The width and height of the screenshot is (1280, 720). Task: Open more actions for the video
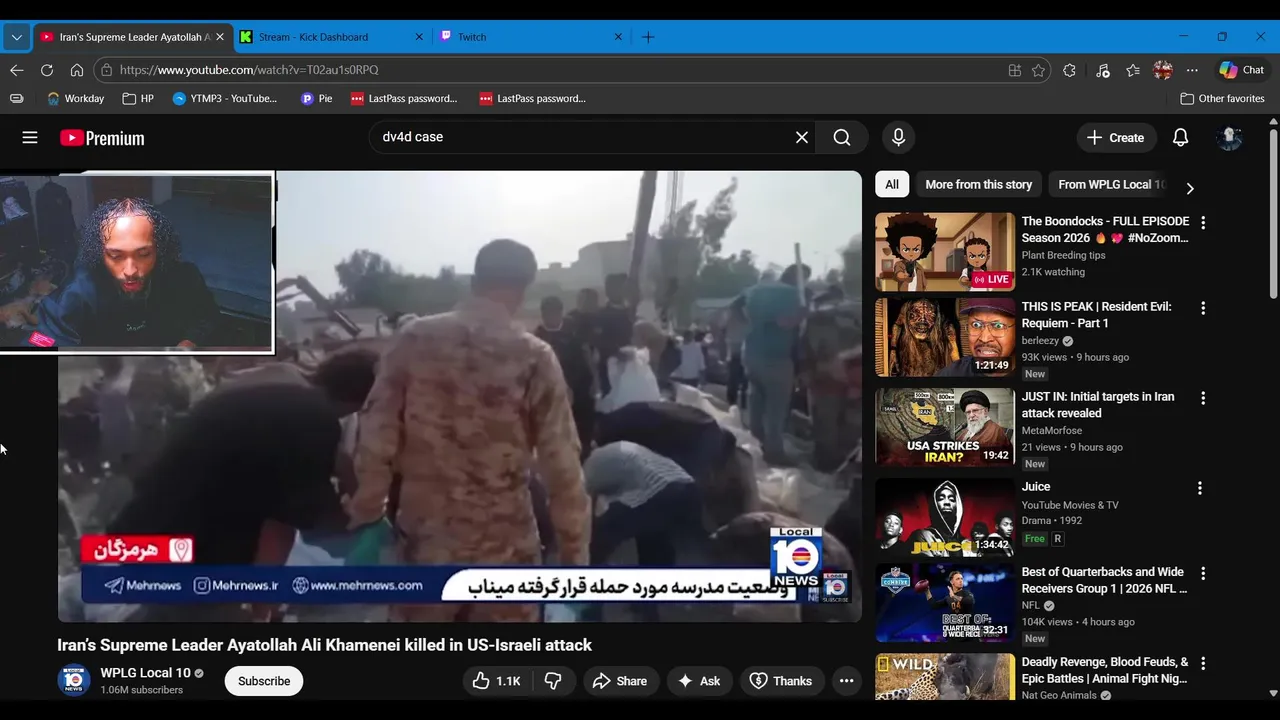point(846,681)
